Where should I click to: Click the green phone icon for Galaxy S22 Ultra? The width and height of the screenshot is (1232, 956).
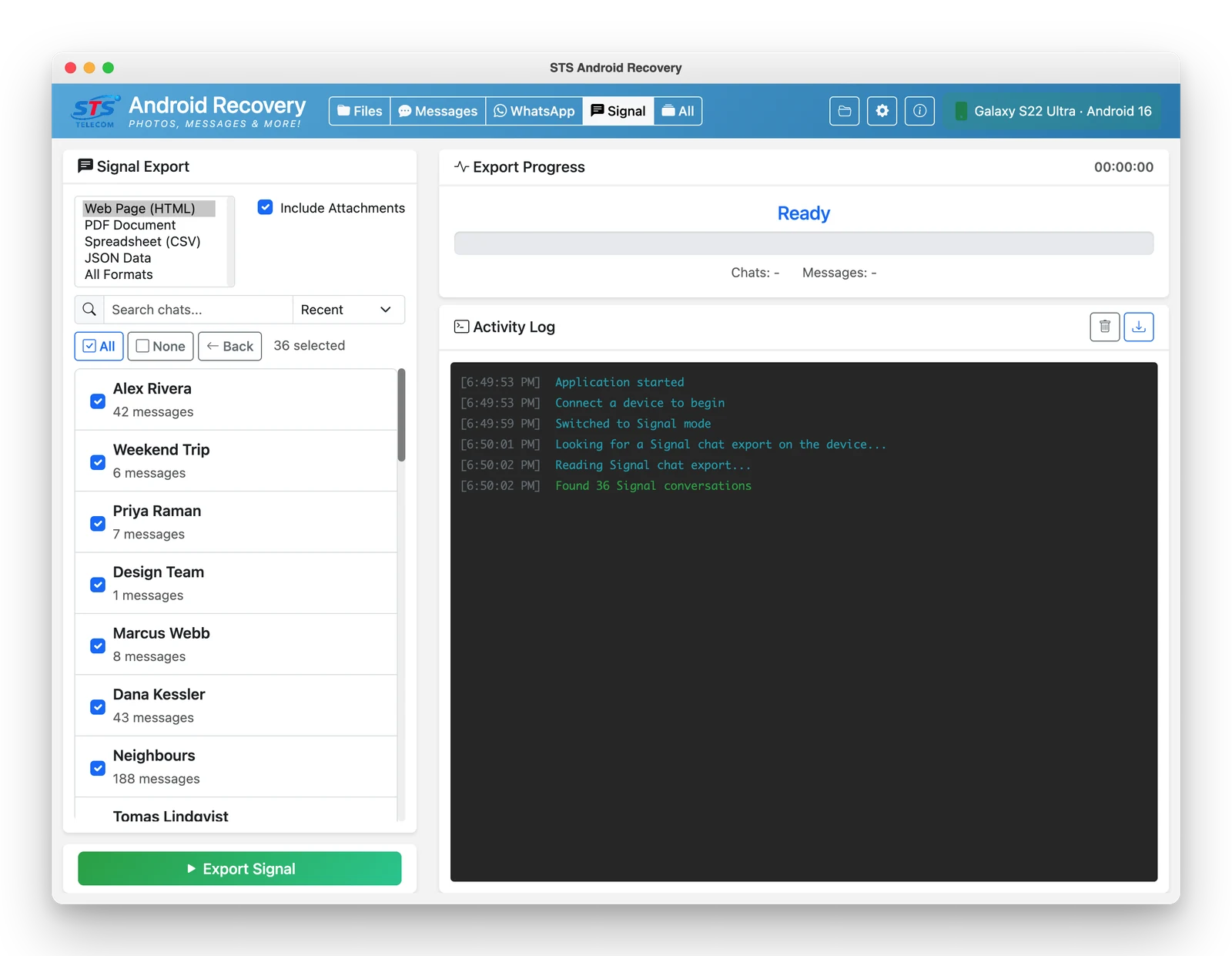coord(960,111)
